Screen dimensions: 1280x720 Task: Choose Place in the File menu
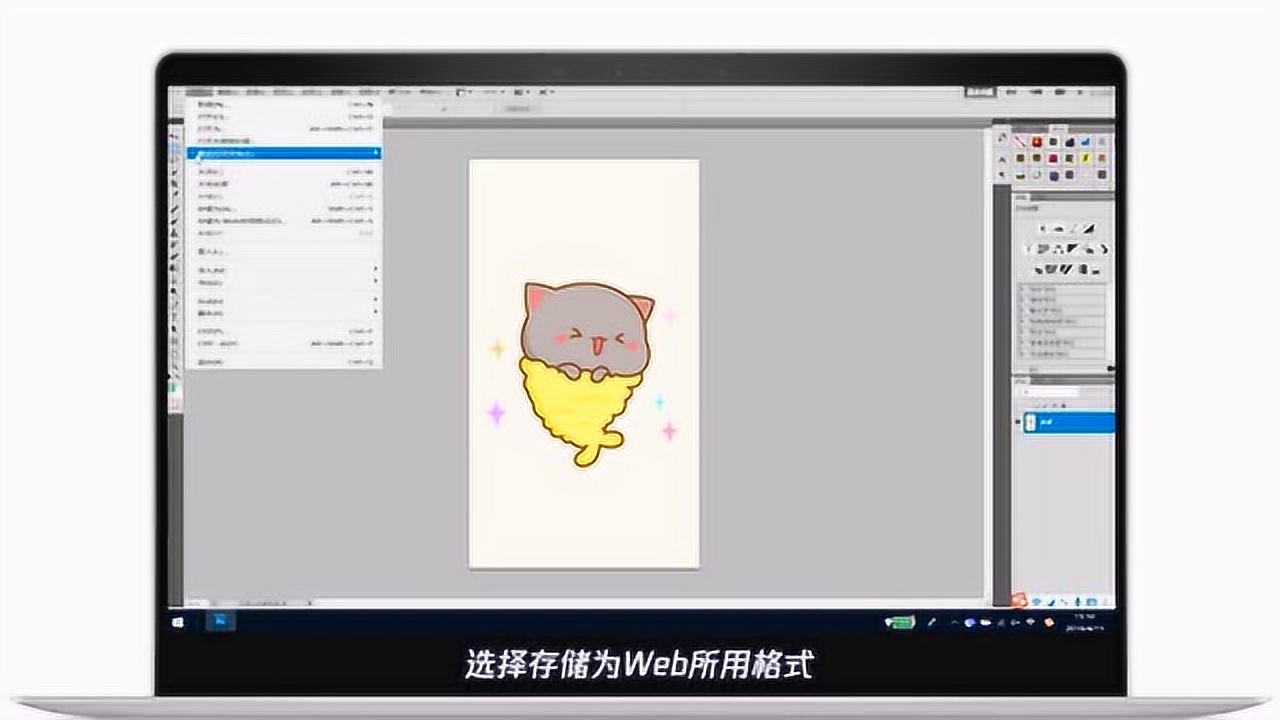(x=284, y=252)
